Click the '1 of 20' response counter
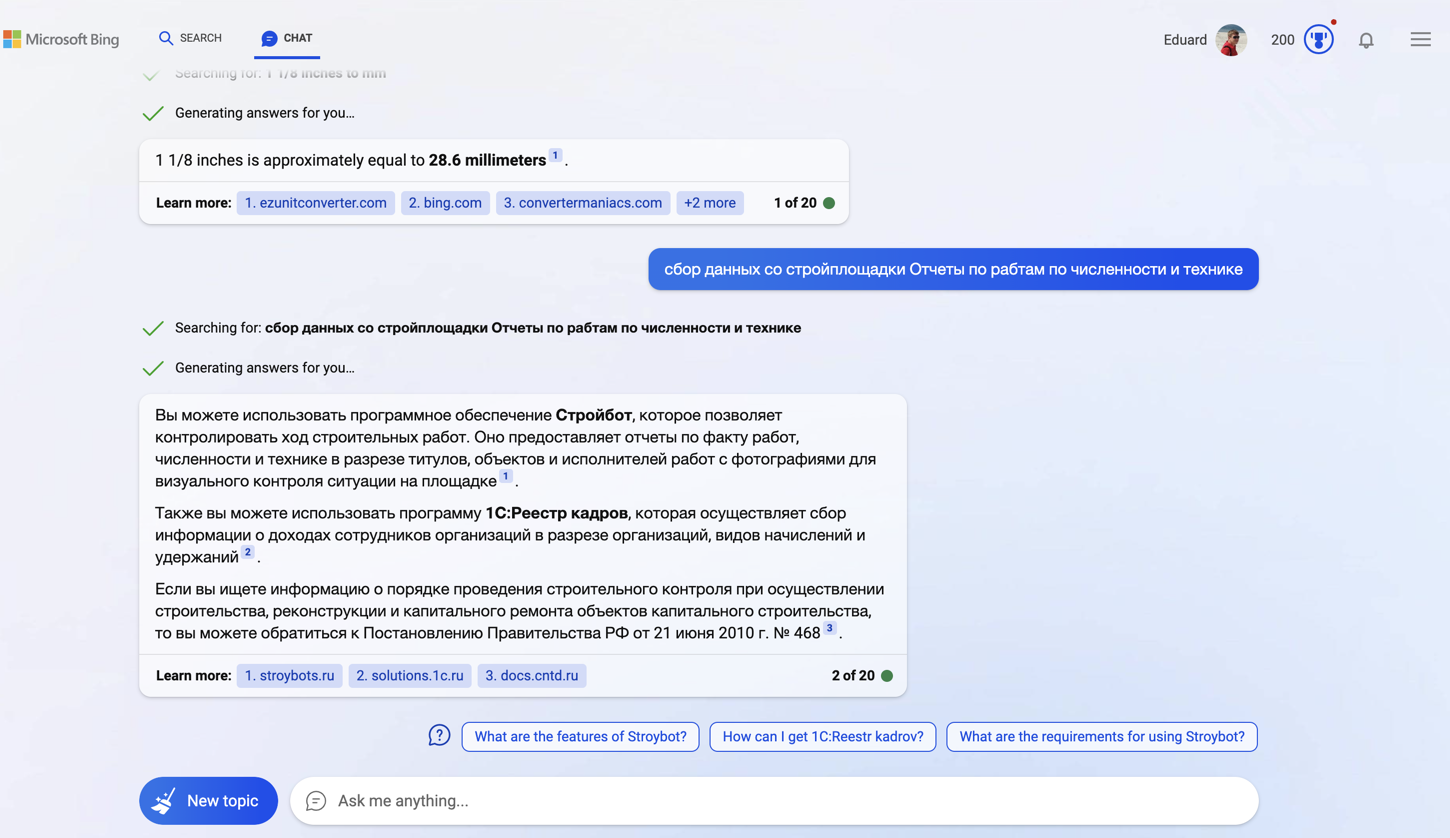This screenshot has width=1450, height=838. pyautogui.click(x=795, y=203)
